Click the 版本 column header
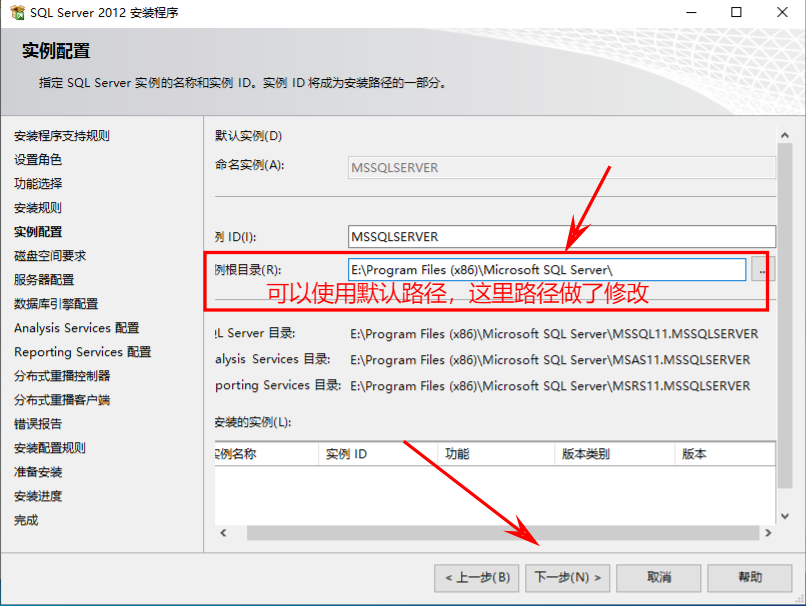 click(725, 454)
